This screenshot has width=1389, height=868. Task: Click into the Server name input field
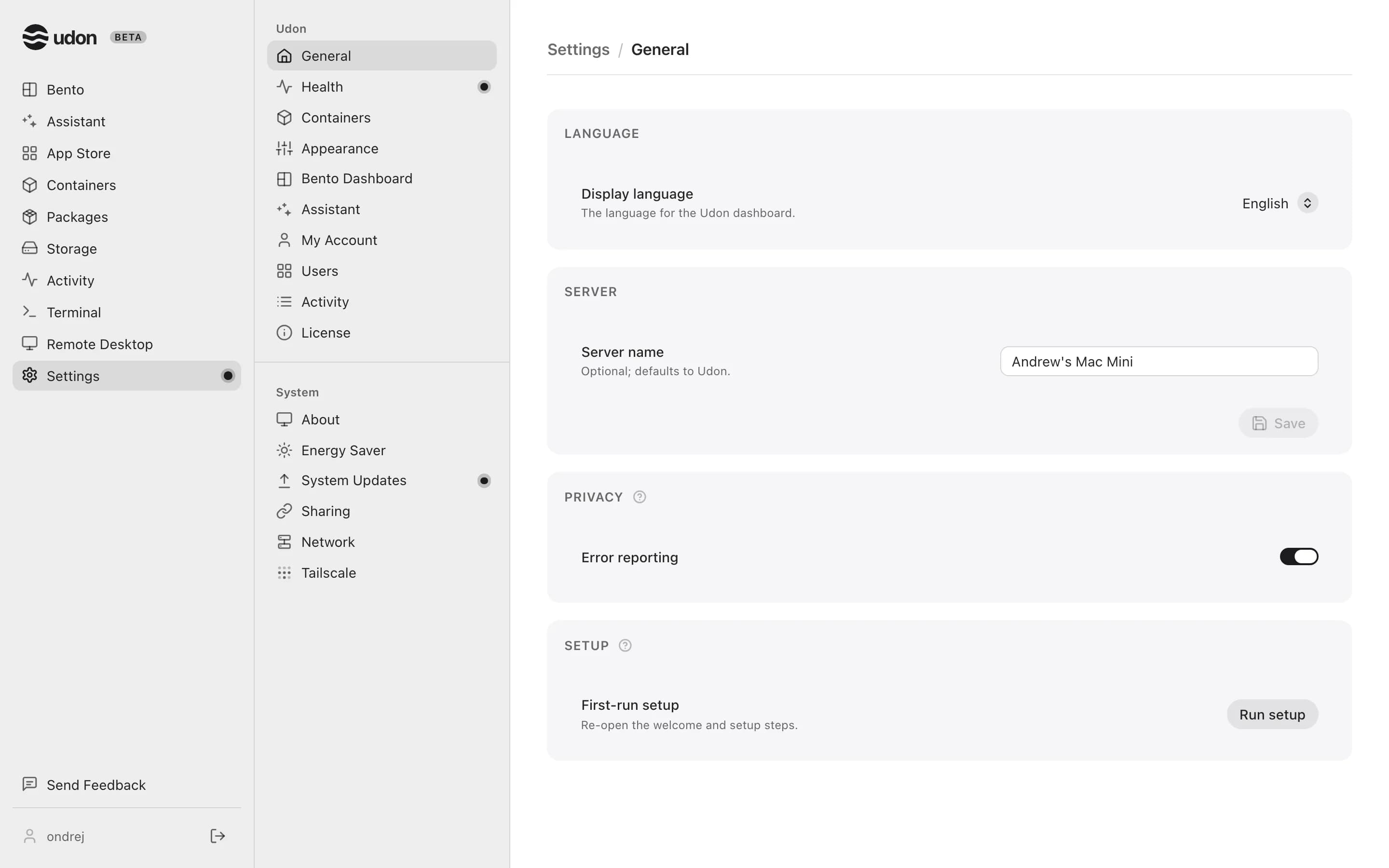pos(1159,361)
